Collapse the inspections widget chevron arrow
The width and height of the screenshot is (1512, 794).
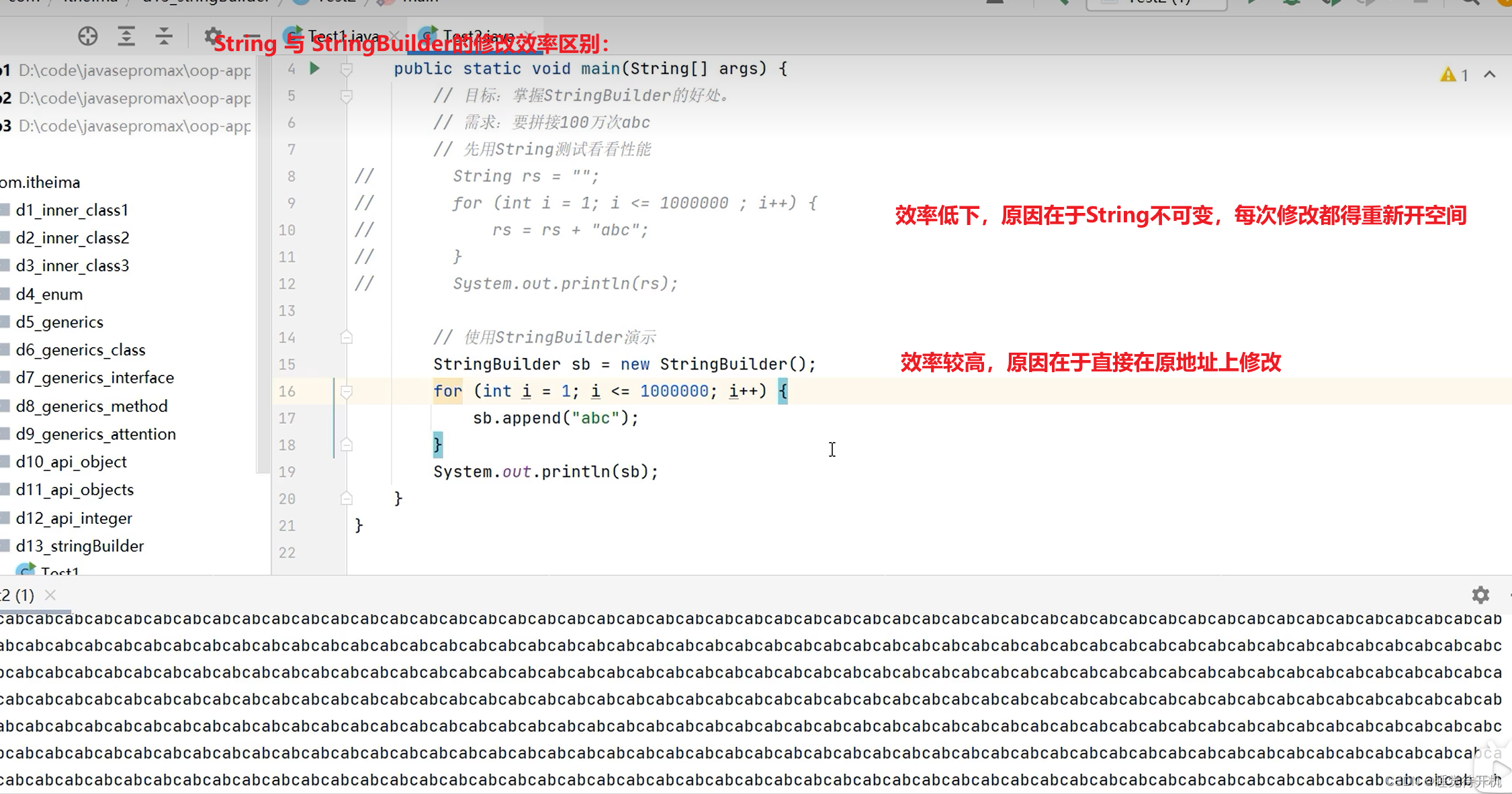coord(1489,75)
